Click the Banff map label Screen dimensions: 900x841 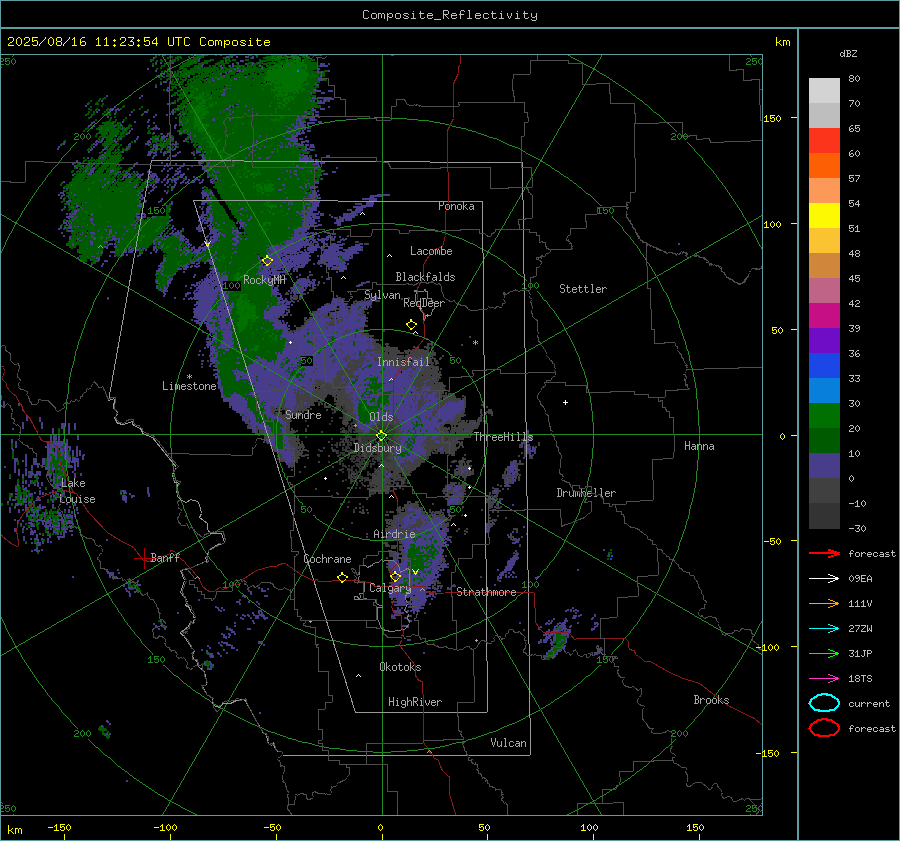click(x=165, y=558)
